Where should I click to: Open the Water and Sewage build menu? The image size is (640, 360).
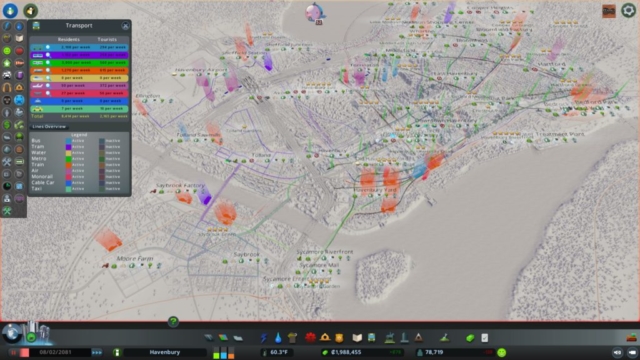click(278, 338)
